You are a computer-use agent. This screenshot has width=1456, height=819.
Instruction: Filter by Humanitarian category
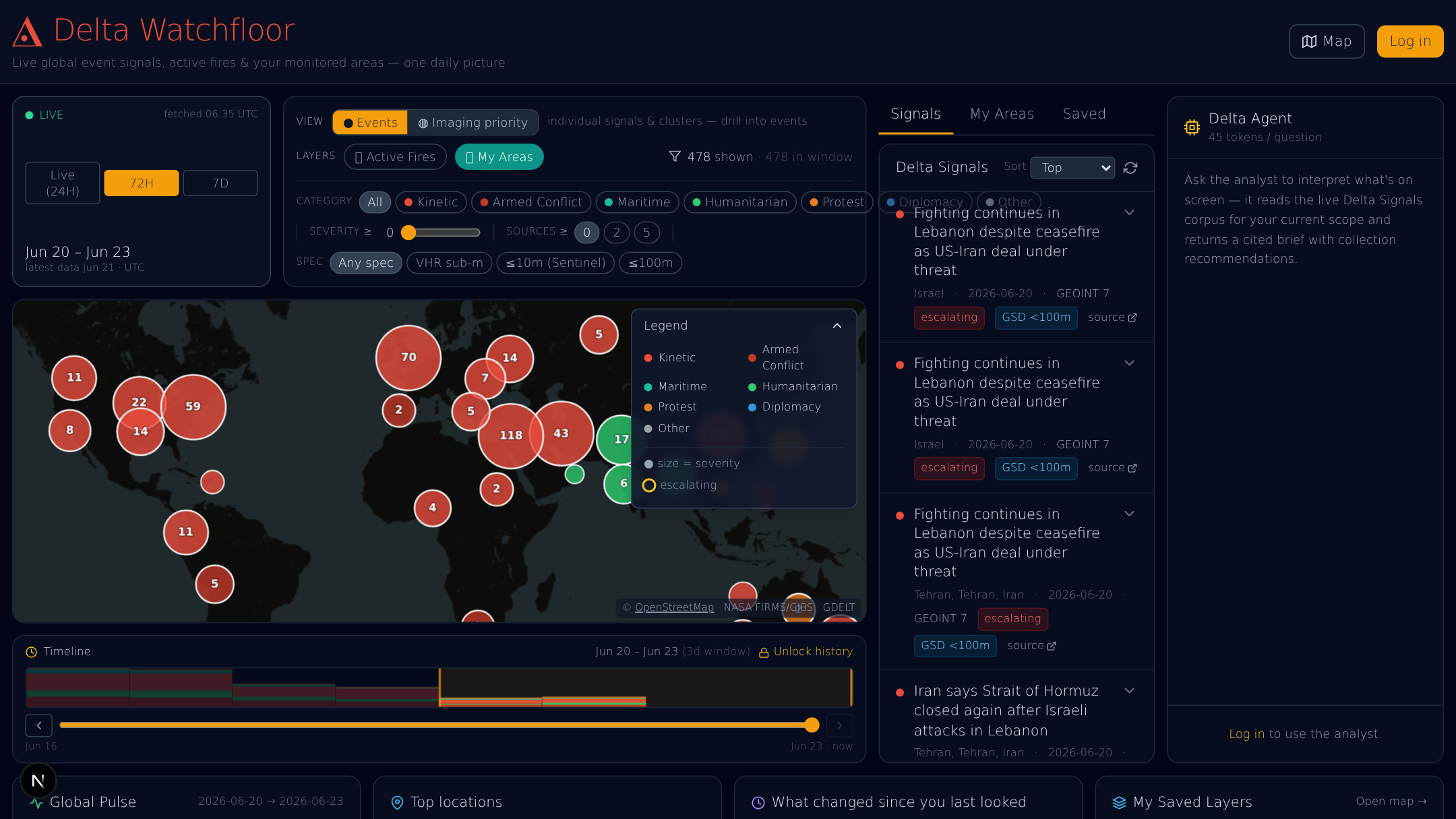[739, 202]
